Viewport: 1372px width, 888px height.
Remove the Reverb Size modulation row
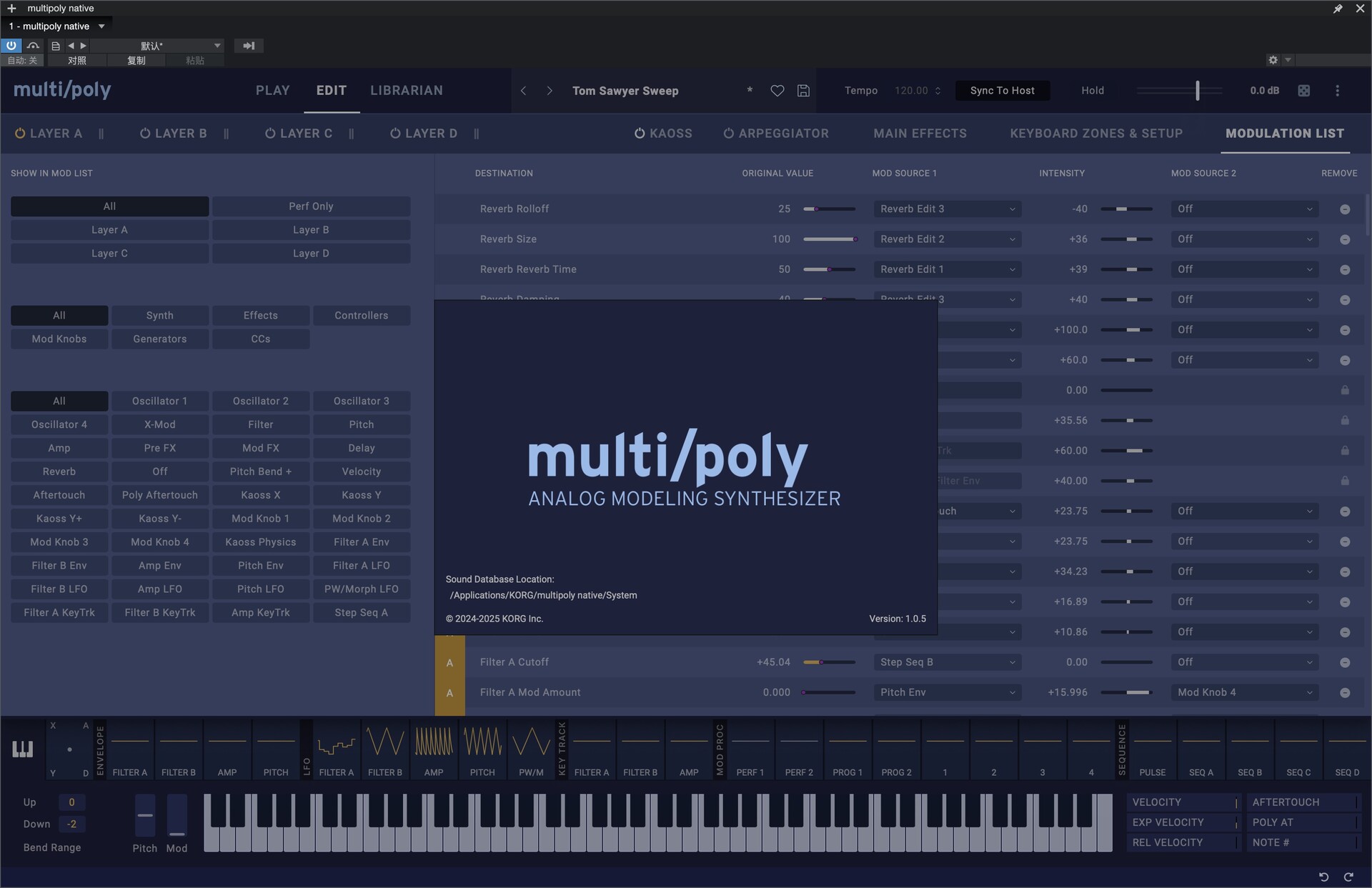[1345, 239]
